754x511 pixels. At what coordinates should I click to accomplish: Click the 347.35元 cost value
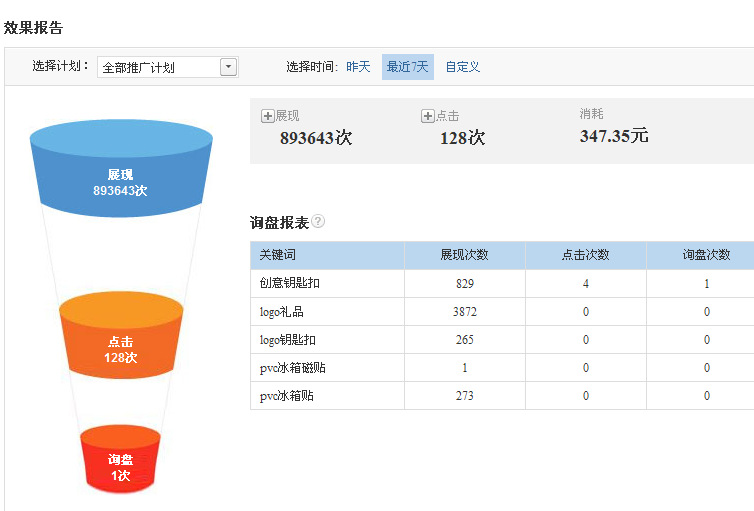tap(614, 136)
